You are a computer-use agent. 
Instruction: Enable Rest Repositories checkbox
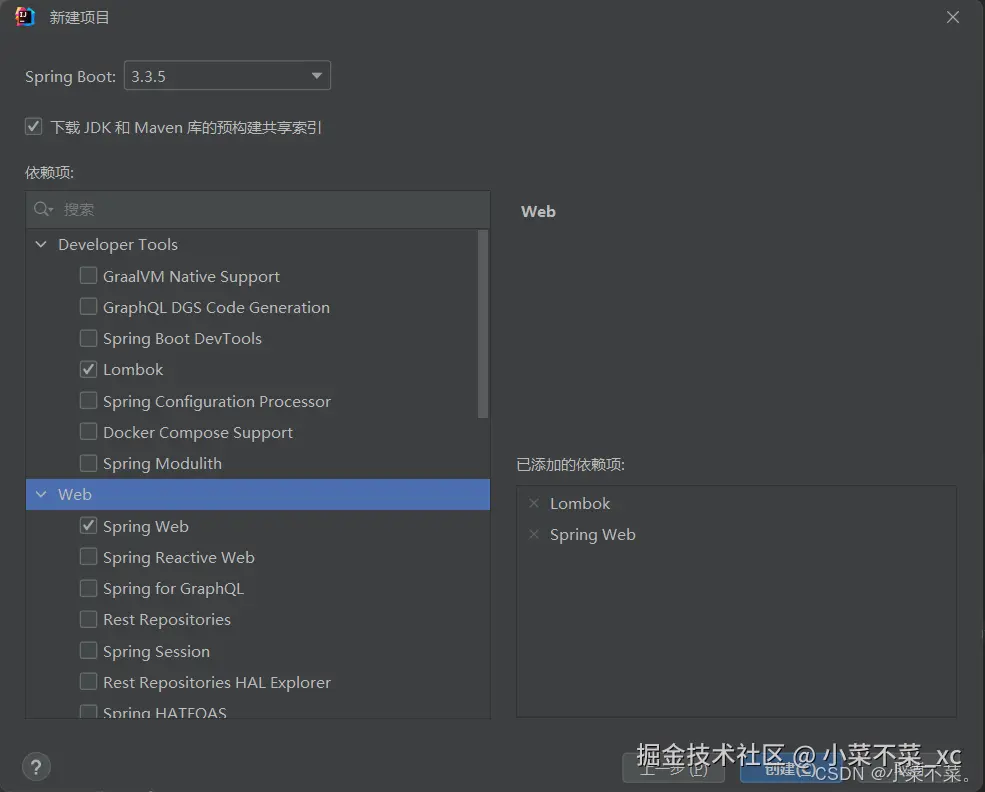pyautogui.click(x=88, y=619)
